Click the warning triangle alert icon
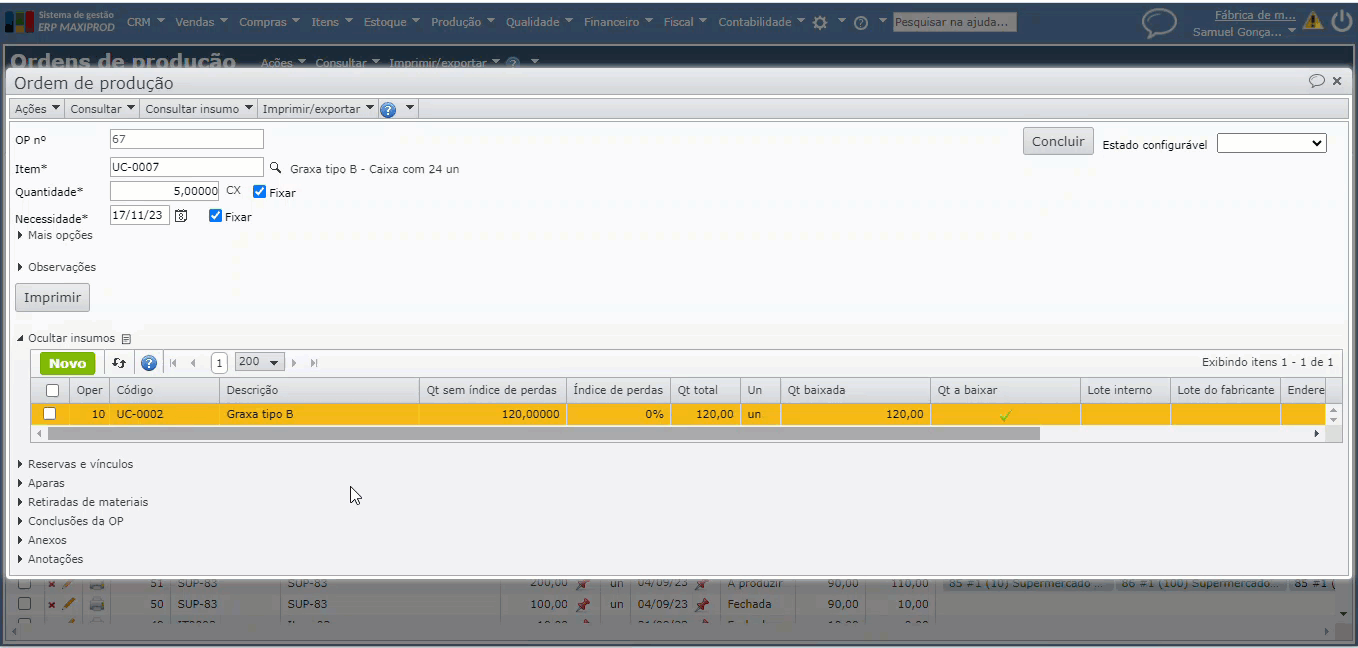This screenshot has height=648, width=1358. pos(1313,21)
